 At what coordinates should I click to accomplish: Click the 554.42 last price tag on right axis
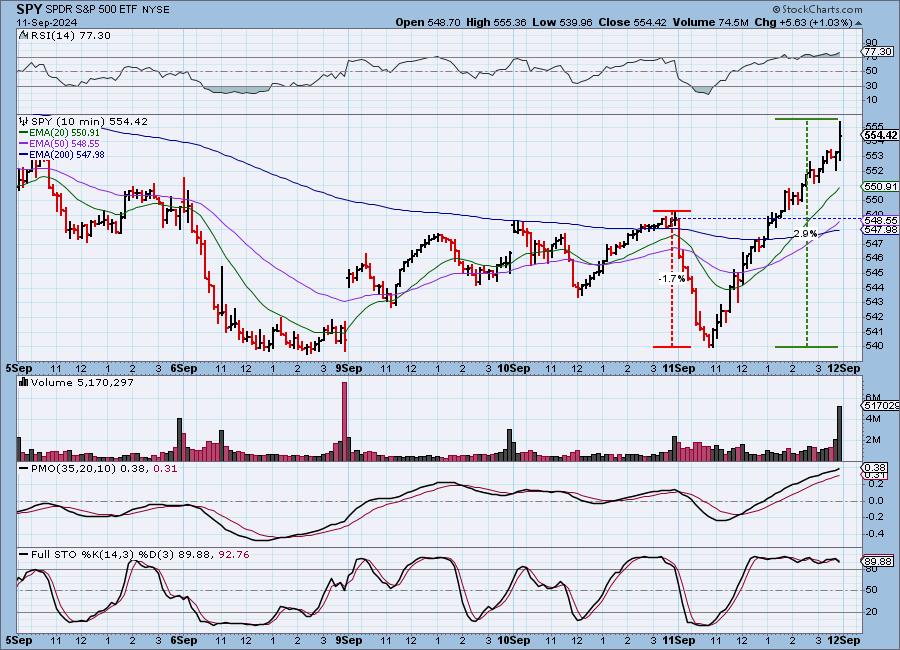point(880,135)
